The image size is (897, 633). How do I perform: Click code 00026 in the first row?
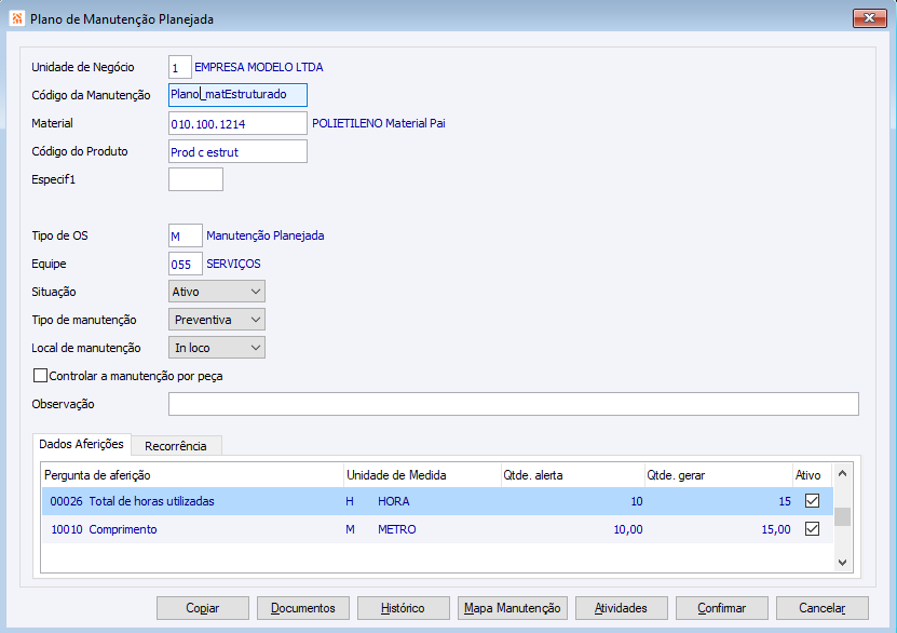point(66,501)
